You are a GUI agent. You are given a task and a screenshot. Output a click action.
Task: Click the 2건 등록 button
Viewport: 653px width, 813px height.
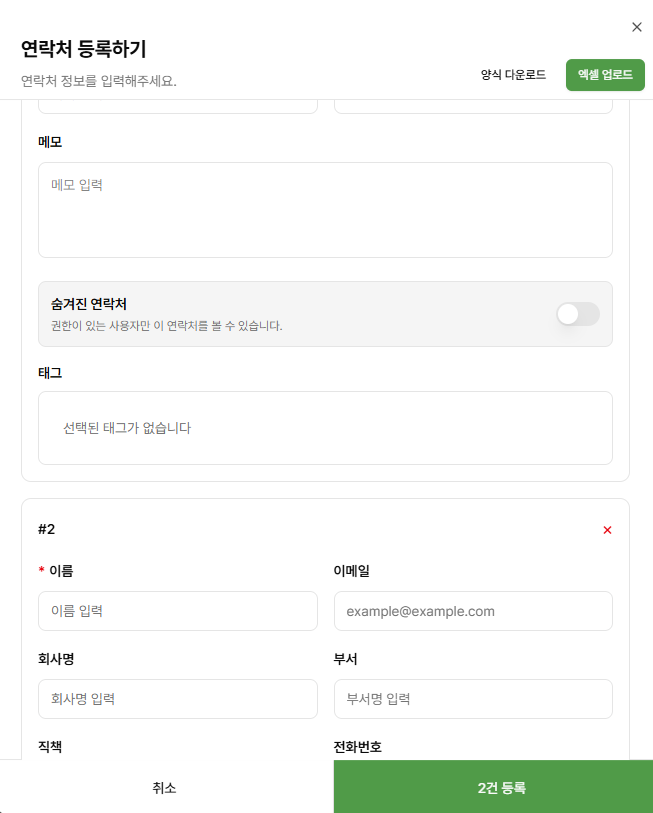click(x=501, y=788)
